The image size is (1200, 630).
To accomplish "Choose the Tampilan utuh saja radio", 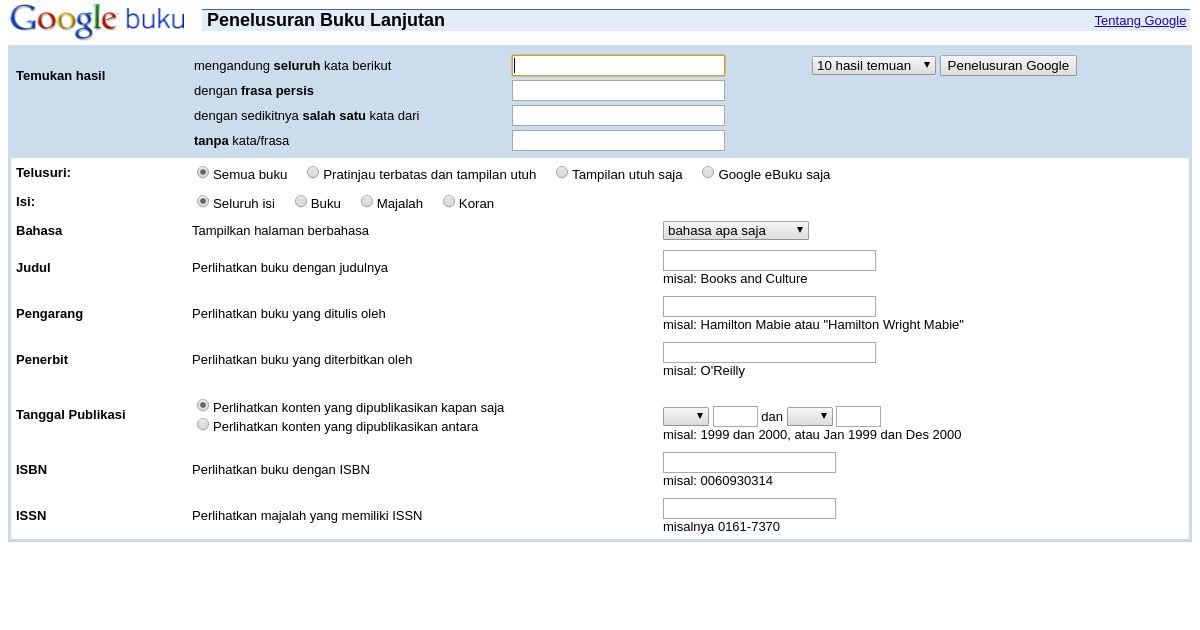I will pos(562,173).
